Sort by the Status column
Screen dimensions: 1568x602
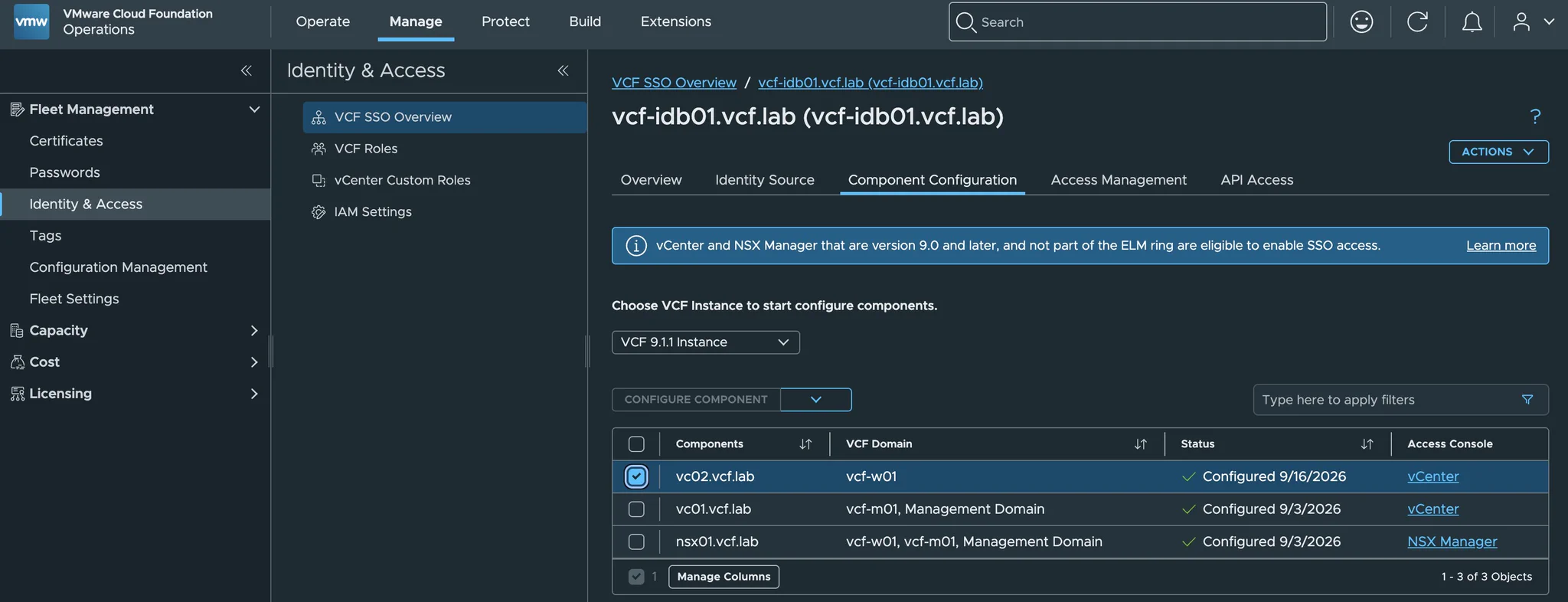[x=1367, y=444]
